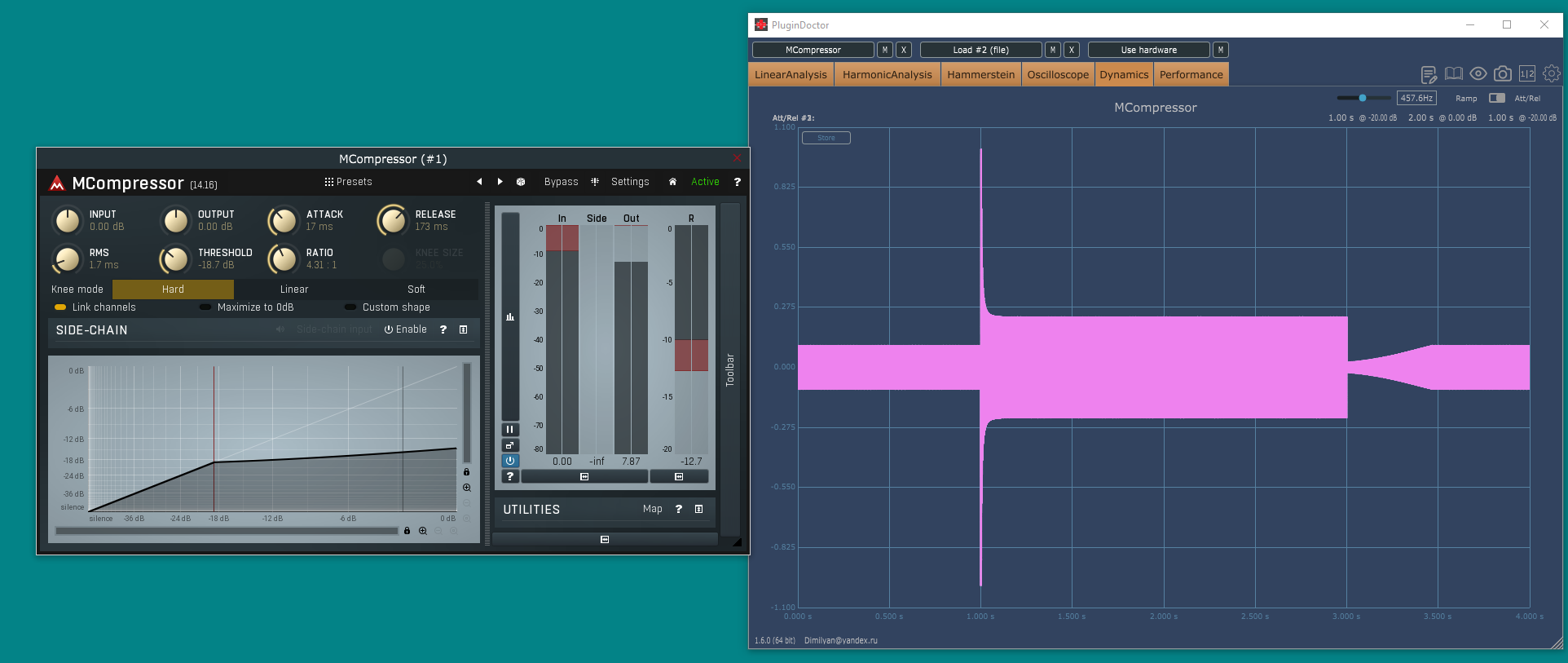Open the notes editor icon in PluginDoctor

[1429, 74]
